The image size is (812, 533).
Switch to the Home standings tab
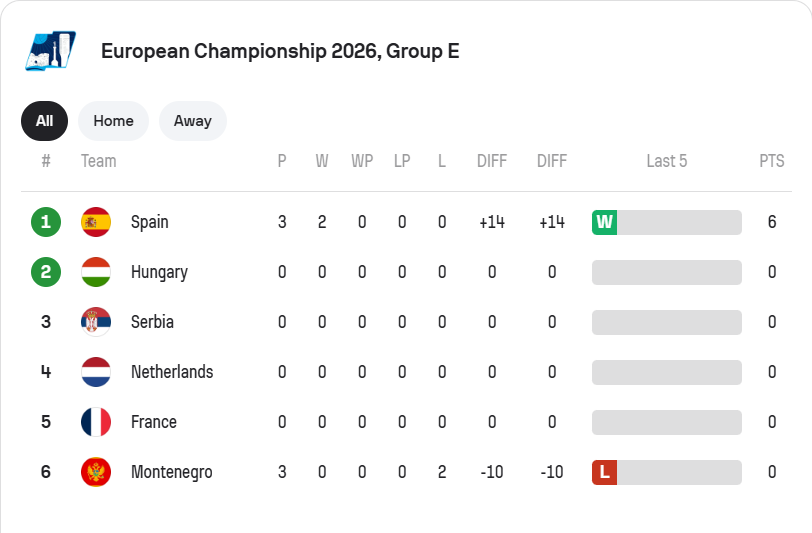point(113,121)
